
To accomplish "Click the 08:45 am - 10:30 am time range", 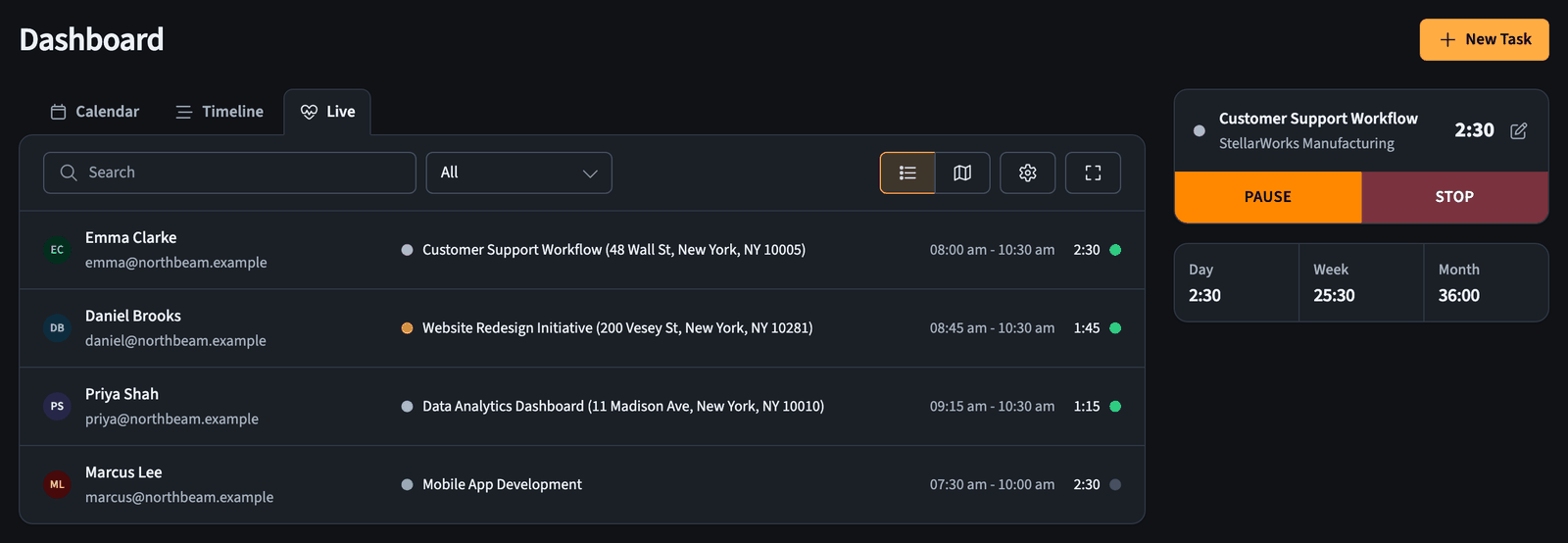I will coord(992,328).
